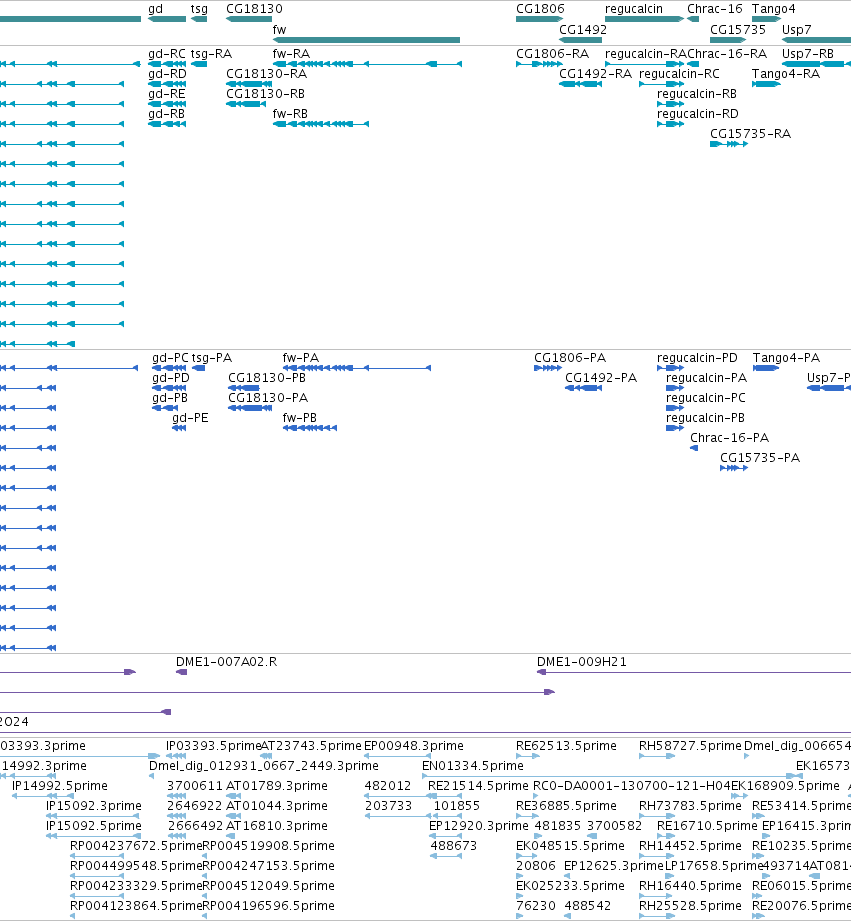Select the fw-RB transcript
Image resolution: width=851 pixels, height=921 pixels.
[x=321, y=124]
